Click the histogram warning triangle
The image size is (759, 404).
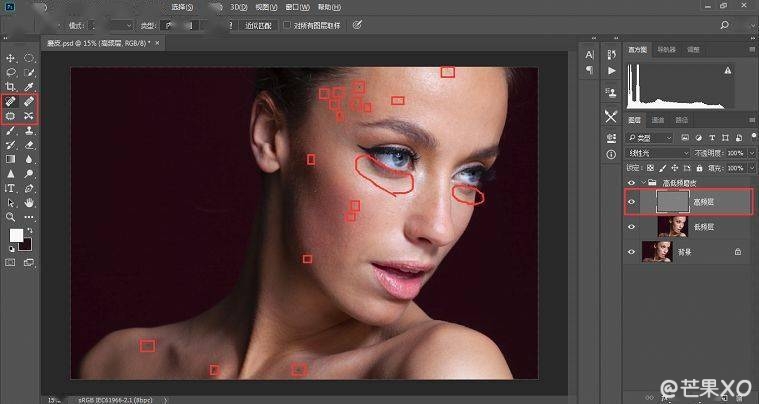728,71
